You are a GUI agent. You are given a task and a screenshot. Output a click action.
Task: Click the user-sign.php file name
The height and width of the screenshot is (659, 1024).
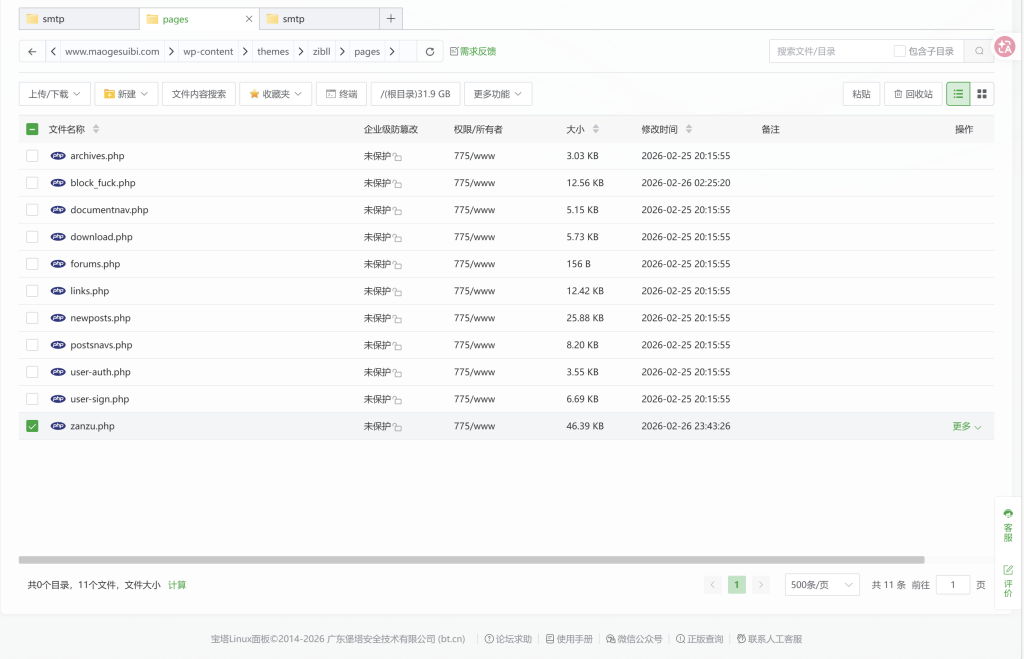coord(100,399)
